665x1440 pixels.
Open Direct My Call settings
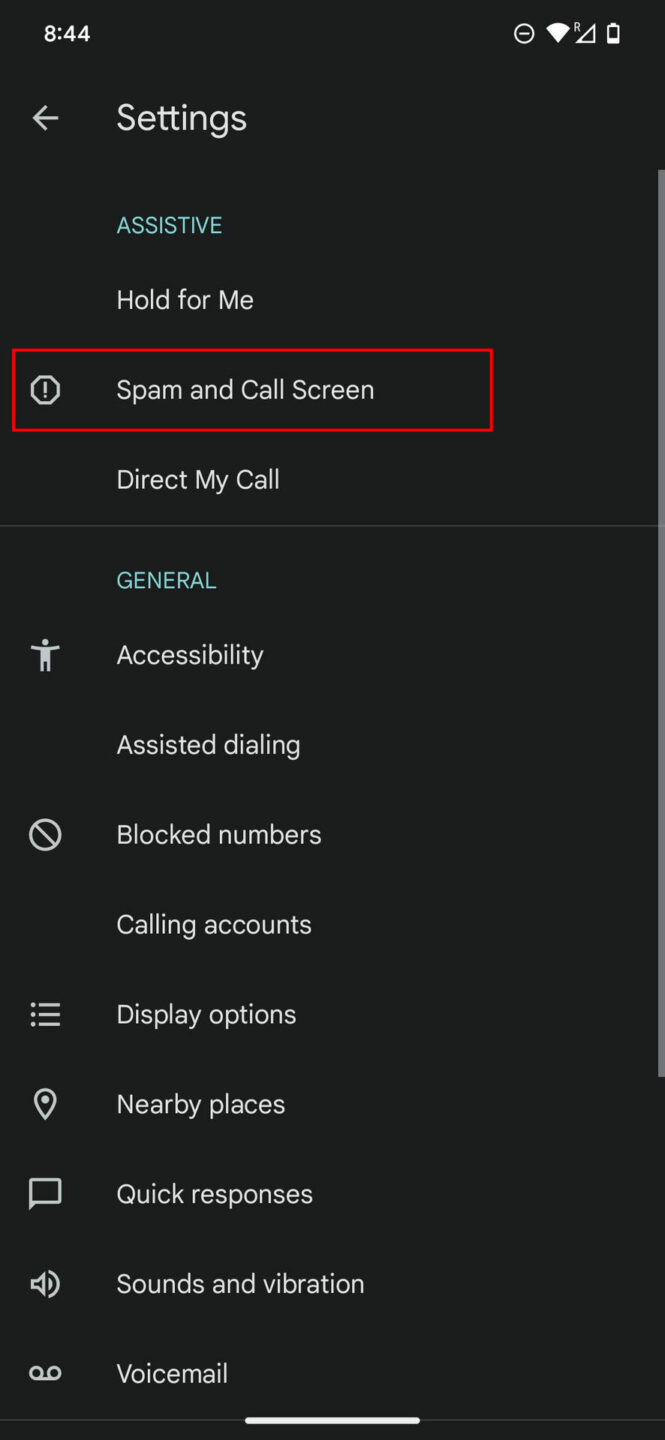tap(198, 479)
